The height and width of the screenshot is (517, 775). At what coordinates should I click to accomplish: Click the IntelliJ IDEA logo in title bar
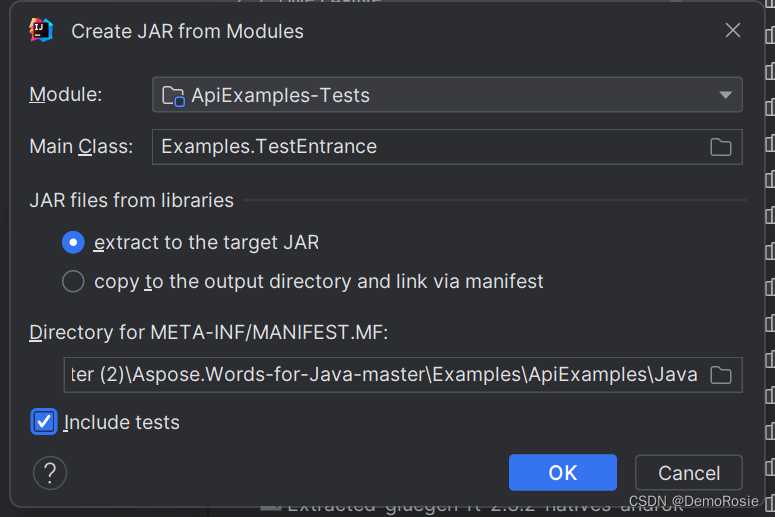click(41, 30)
